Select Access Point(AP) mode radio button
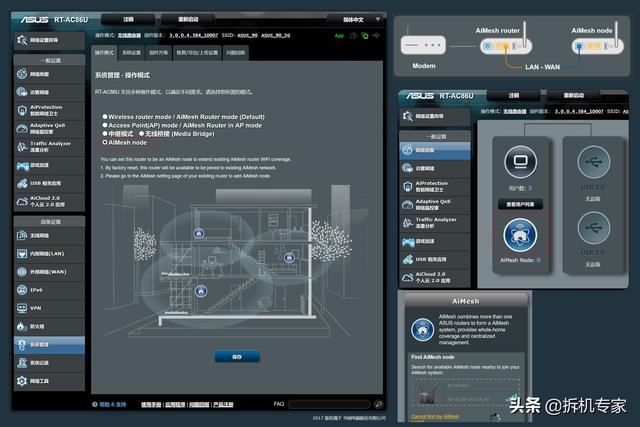Screen dimensions: 640x427 (x=105, y=125)
